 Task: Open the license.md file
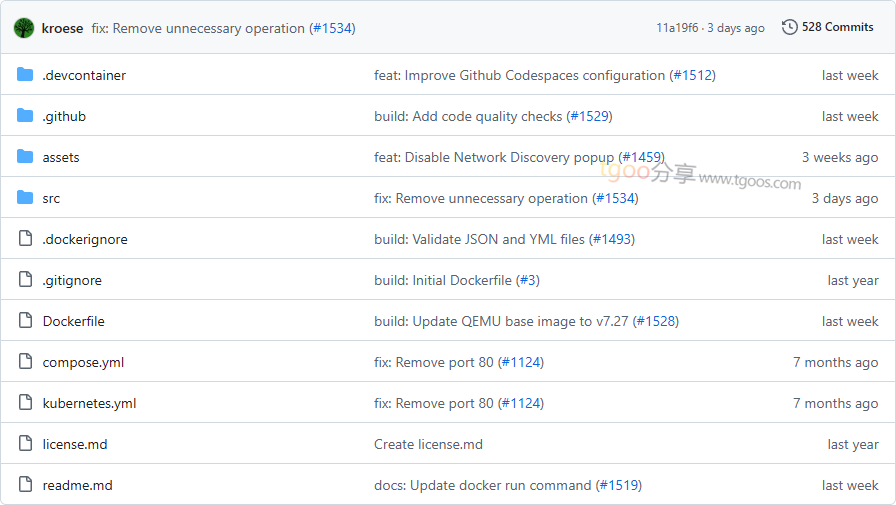pos(75,444)
